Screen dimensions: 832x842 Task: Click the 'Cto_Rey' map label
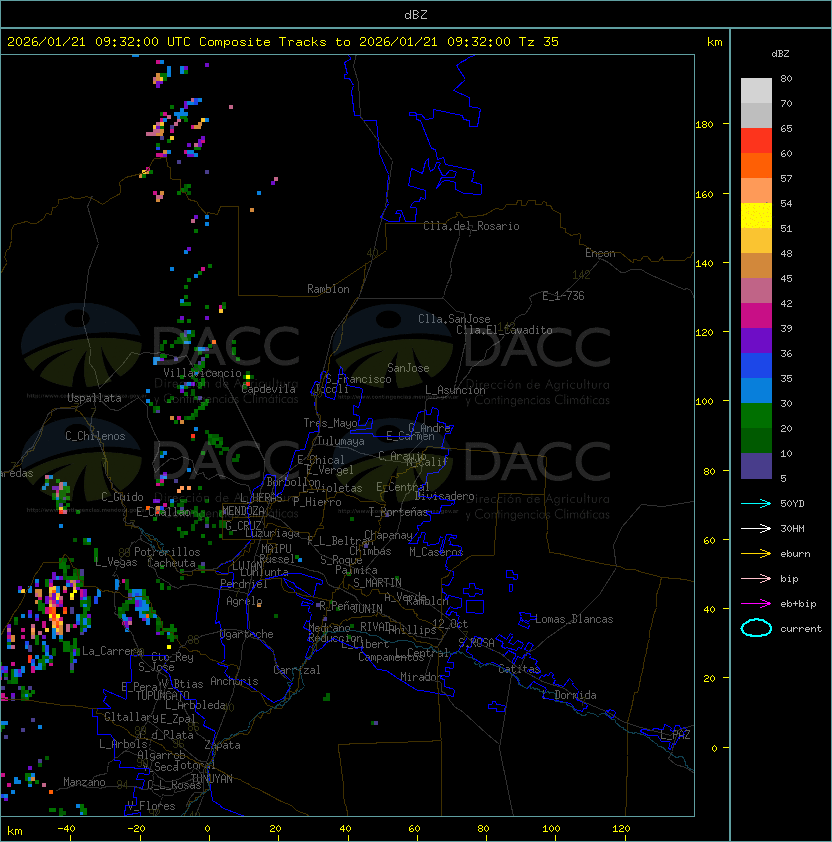(x=172, y=656)
